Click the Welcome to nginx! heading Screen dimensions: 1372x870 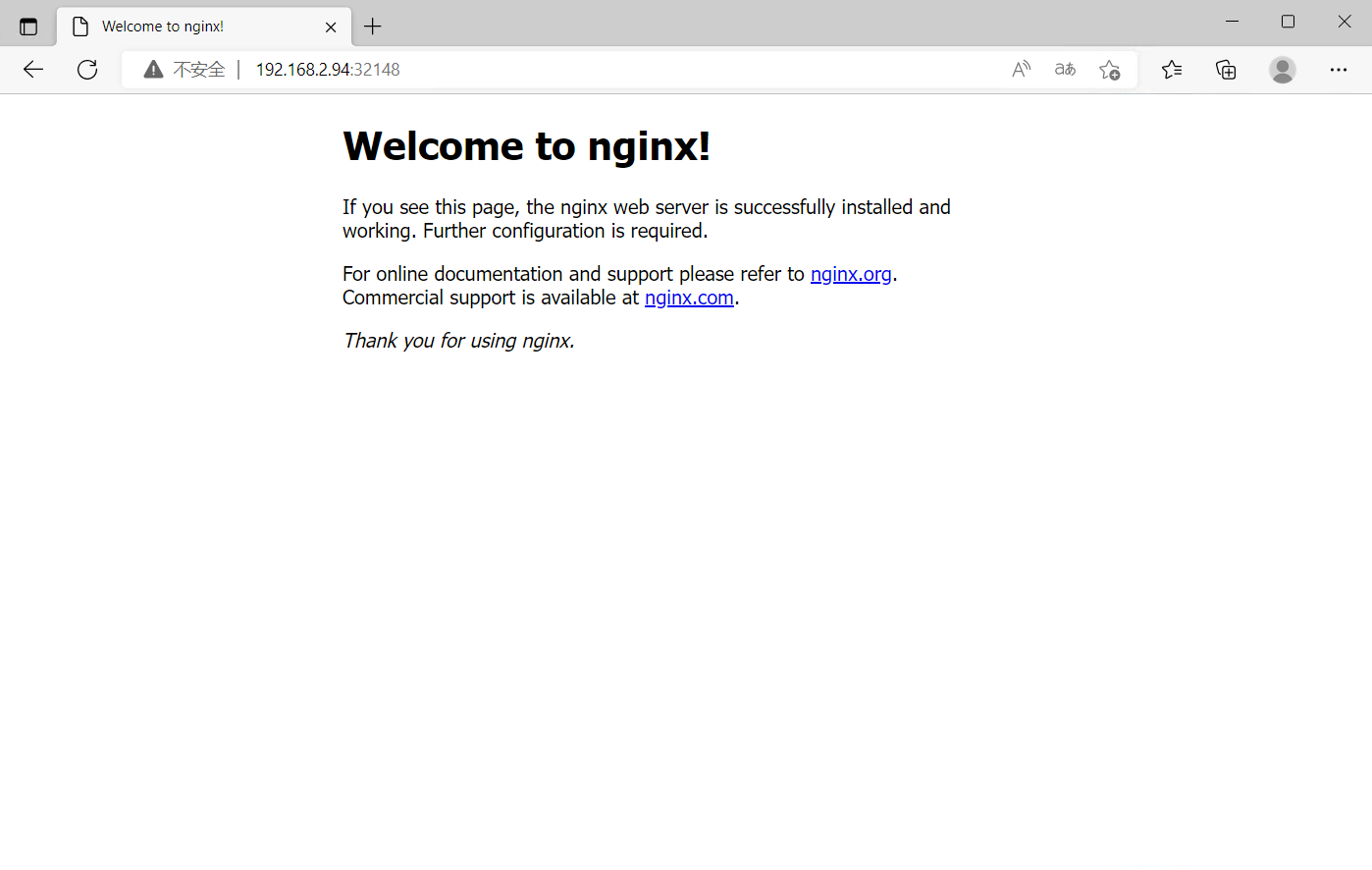click(x=526, y=146)
